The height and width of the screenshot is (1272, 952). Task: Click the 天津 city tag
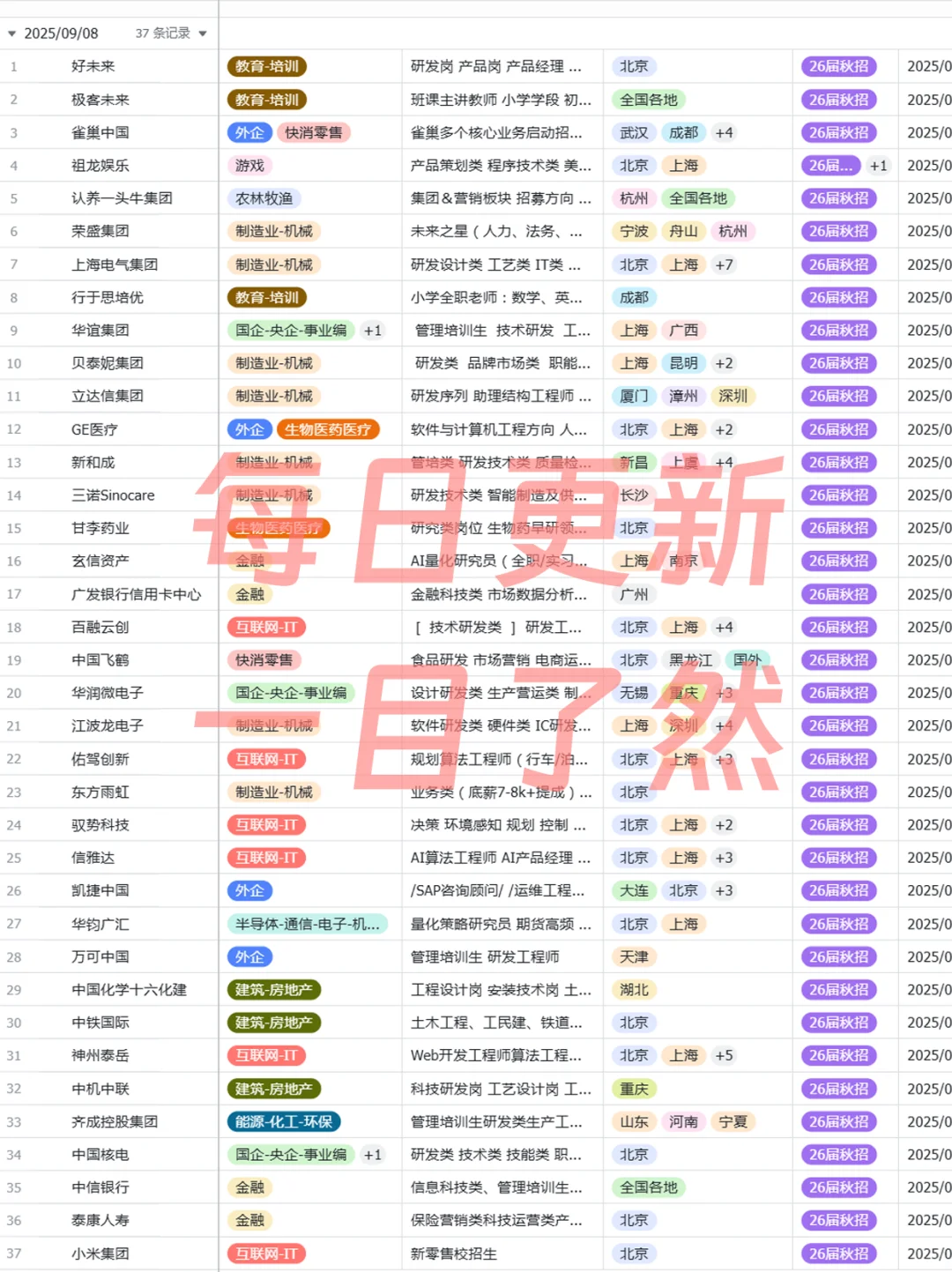tap(634, 956)
